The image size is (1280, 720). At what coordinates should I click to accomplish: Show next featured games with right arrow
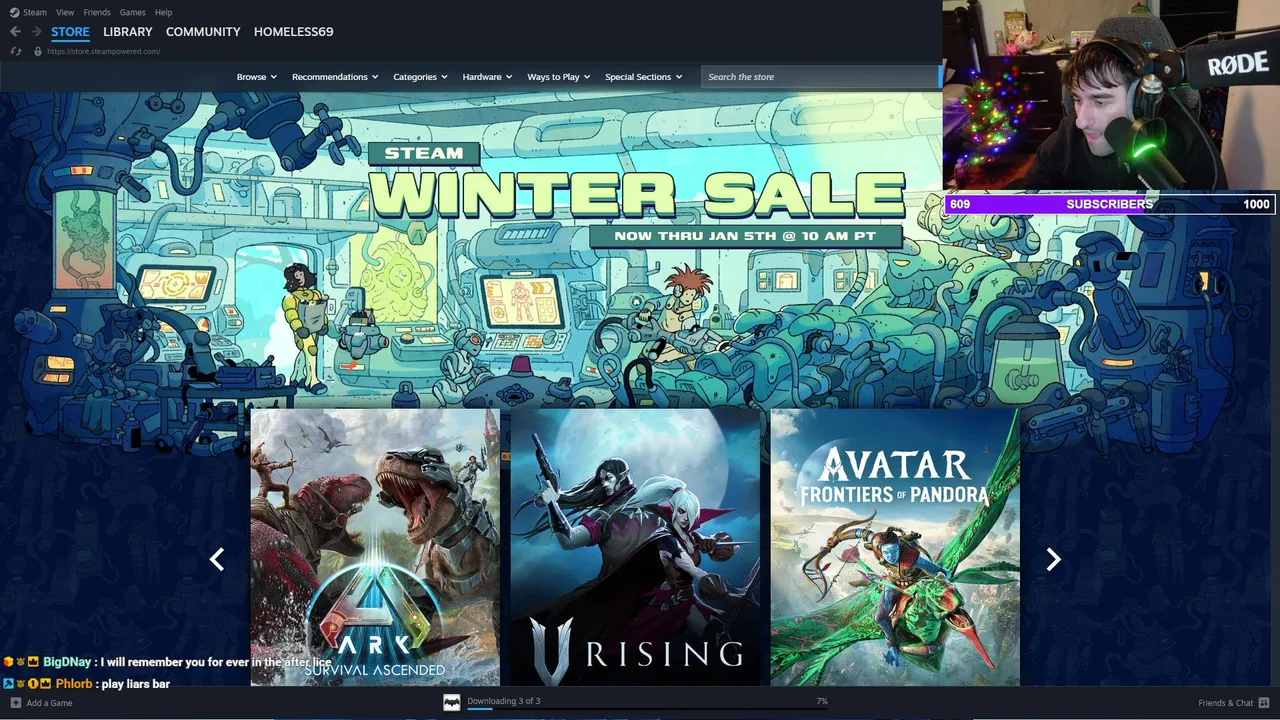click(1053, 559)
